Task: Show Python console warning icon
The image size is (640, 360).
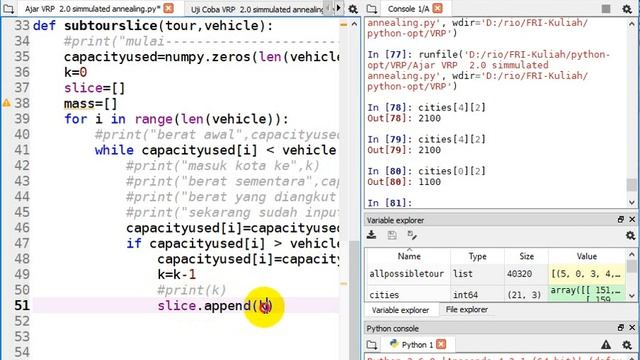Action: [x=606, y=345]
